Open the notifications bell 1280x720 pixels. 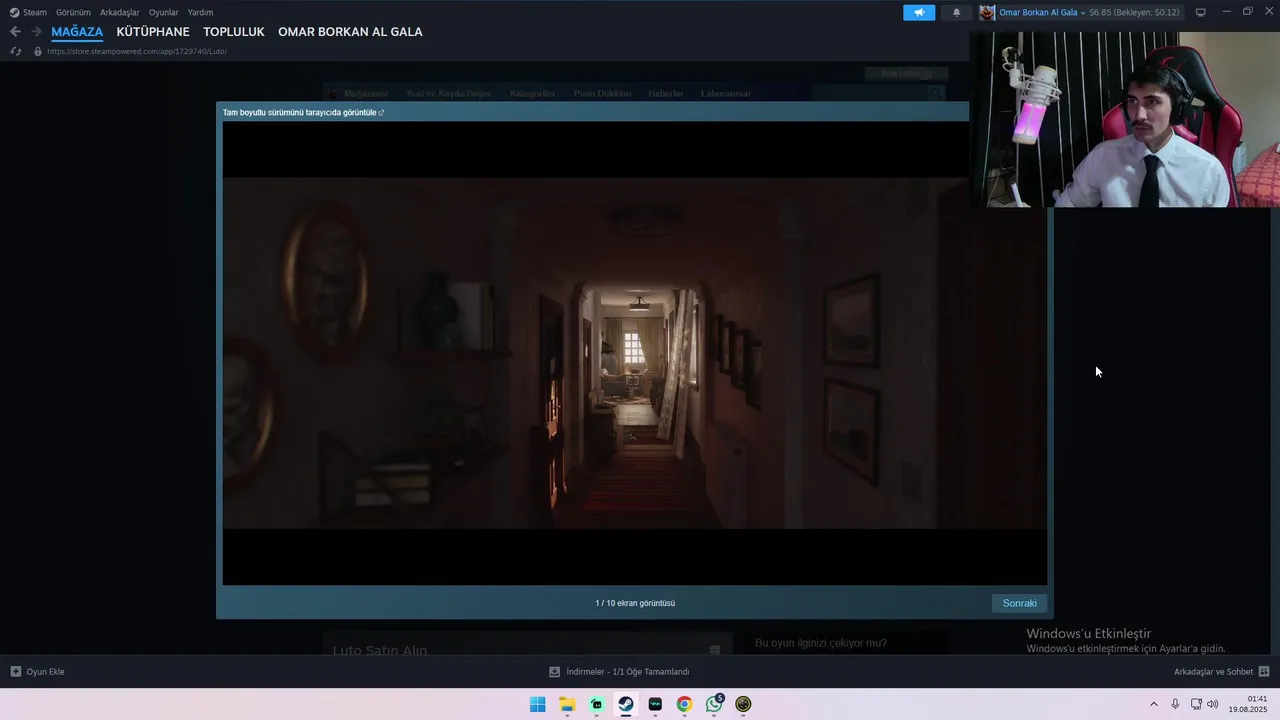click(956, 12)
